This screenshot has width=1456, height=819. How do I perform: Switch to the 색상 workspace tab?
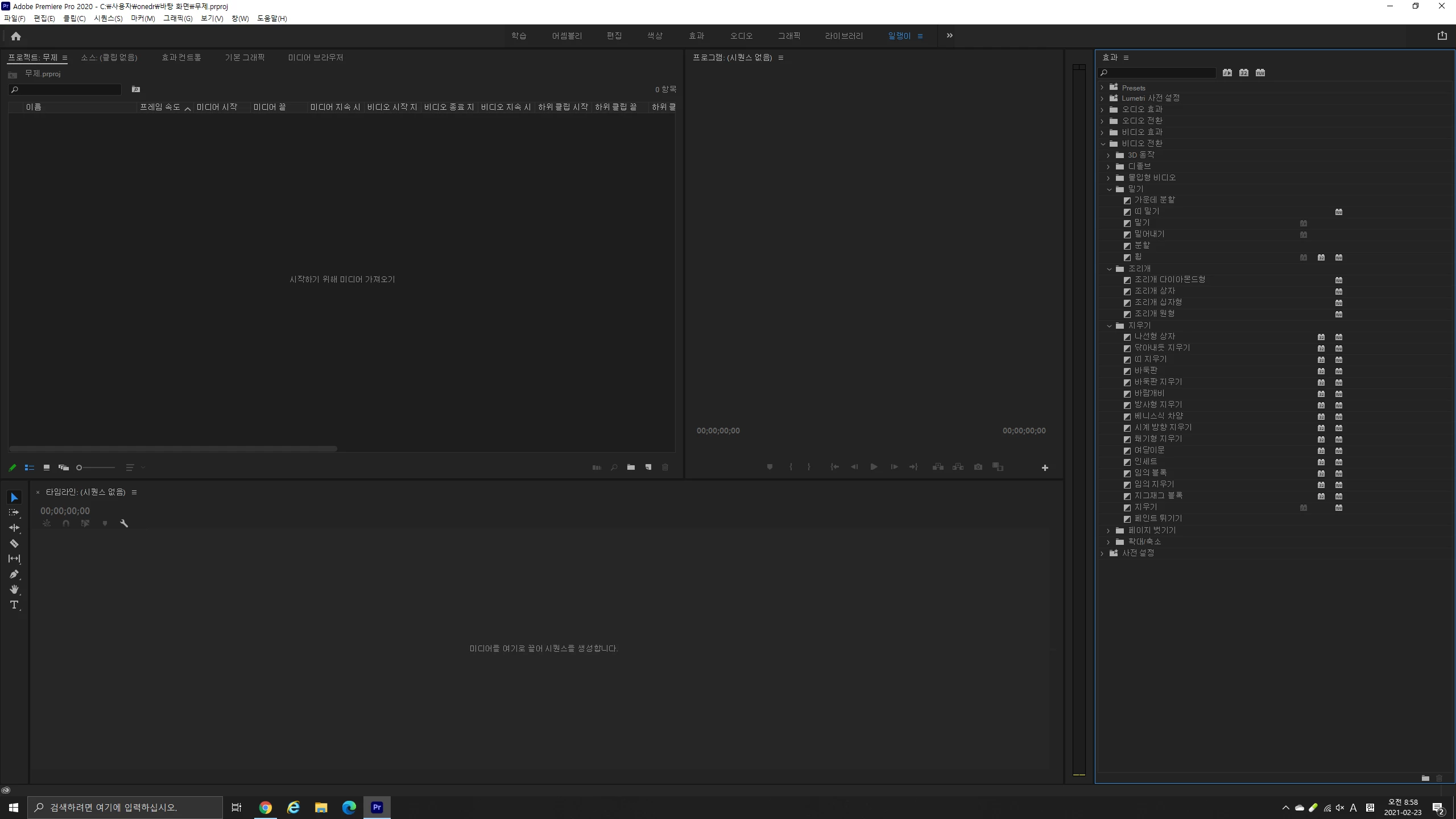pos(655,36)
